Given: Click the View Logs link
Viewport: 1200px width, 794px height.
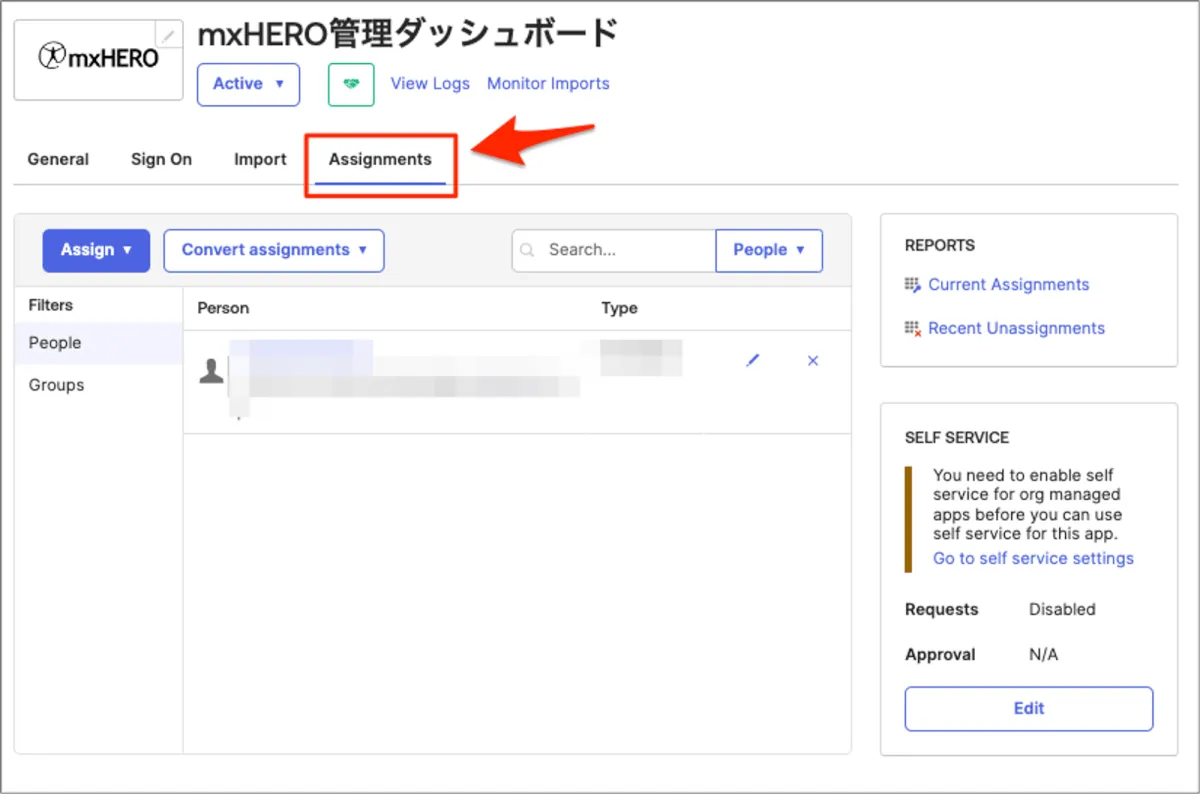Looking at the screenshot, I should [x=430, y=84].
